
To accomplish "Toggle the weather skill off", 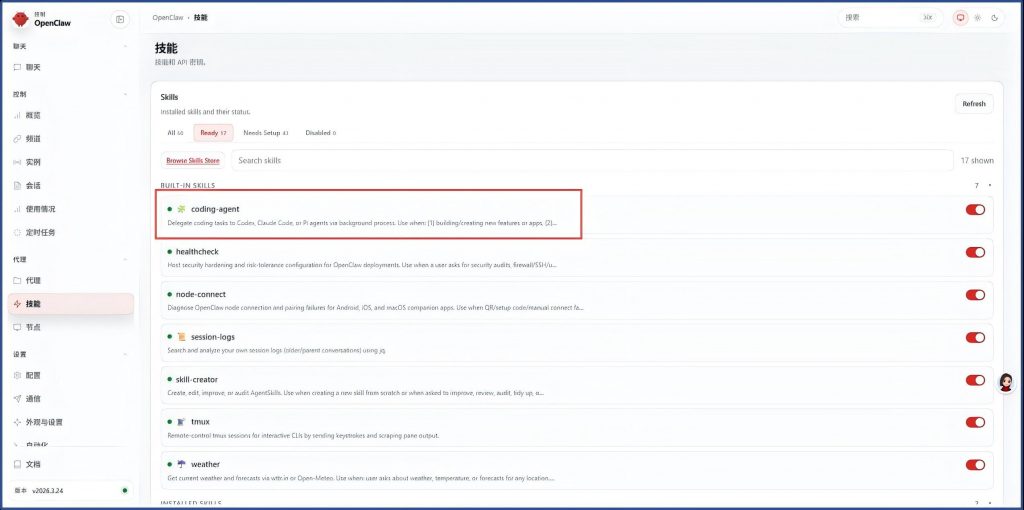I will tap(975, 464).
